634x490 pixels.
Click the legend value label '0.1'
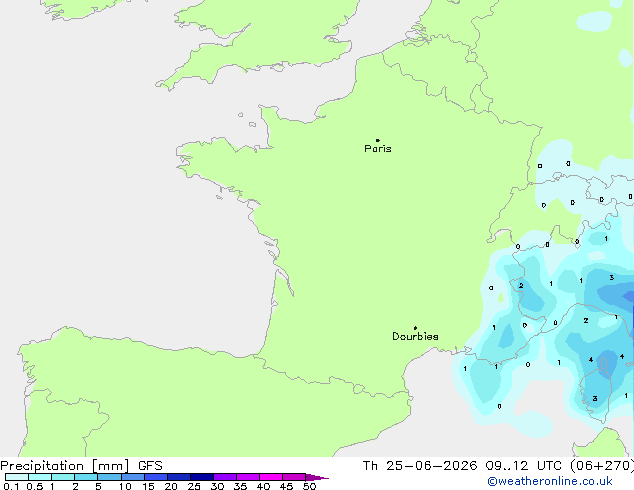(11, 486)
